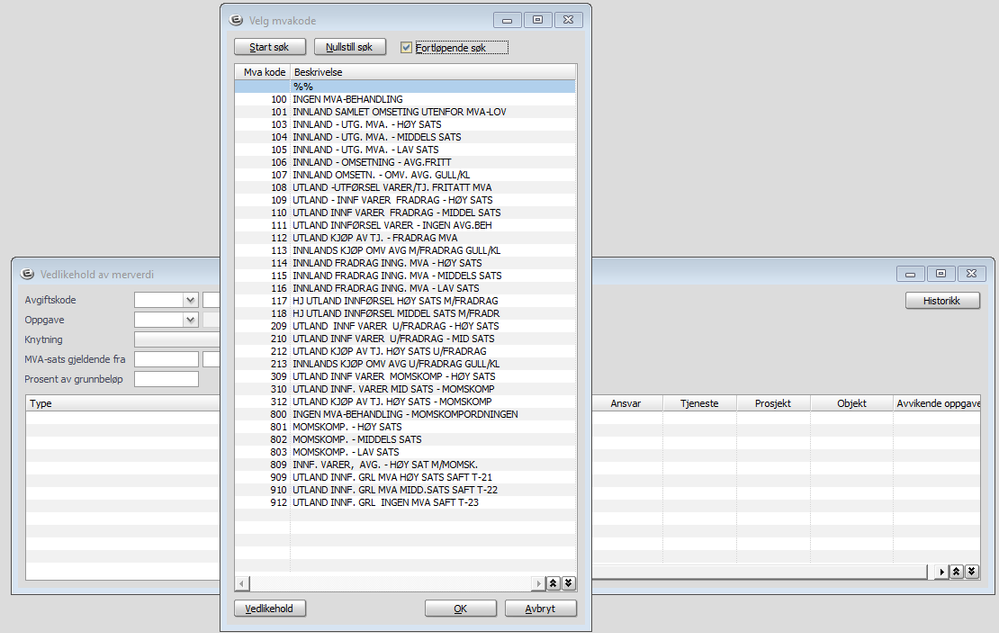The image size is (999, 633).
Task: Click the Knytning input field
Action: (176, 339)
